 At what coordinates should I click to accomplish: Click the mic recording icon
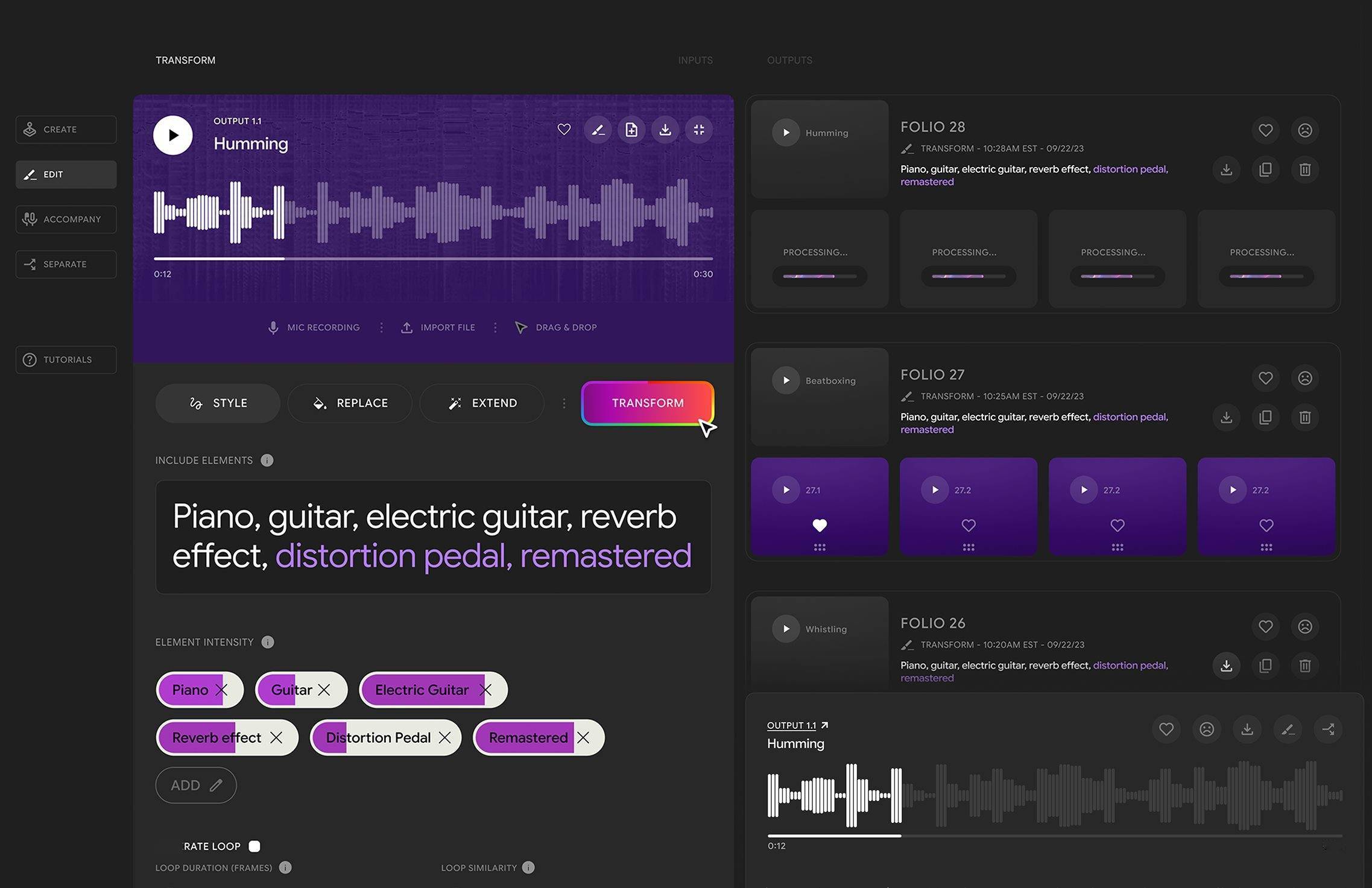[x=273, y=327]
